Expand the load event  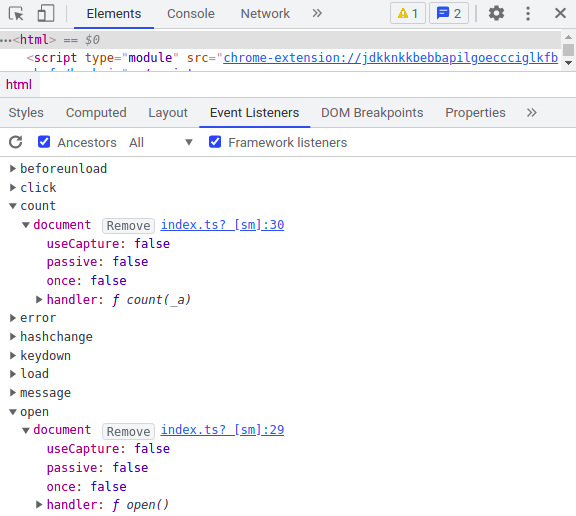13,374
